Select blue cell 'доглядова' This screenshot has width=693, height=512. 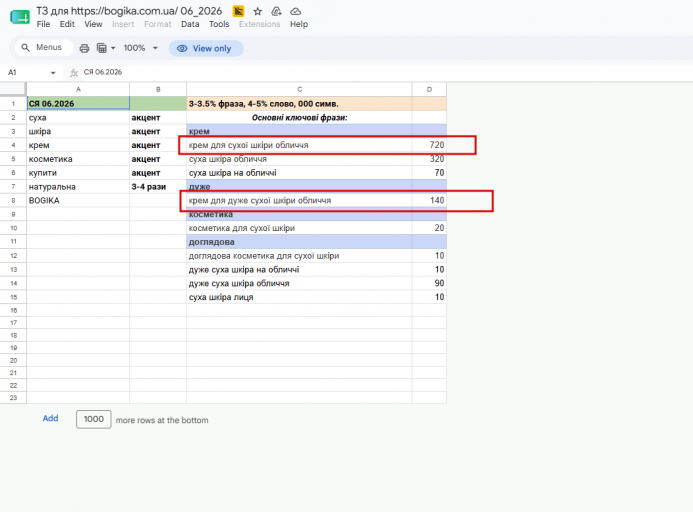point(299,242)
